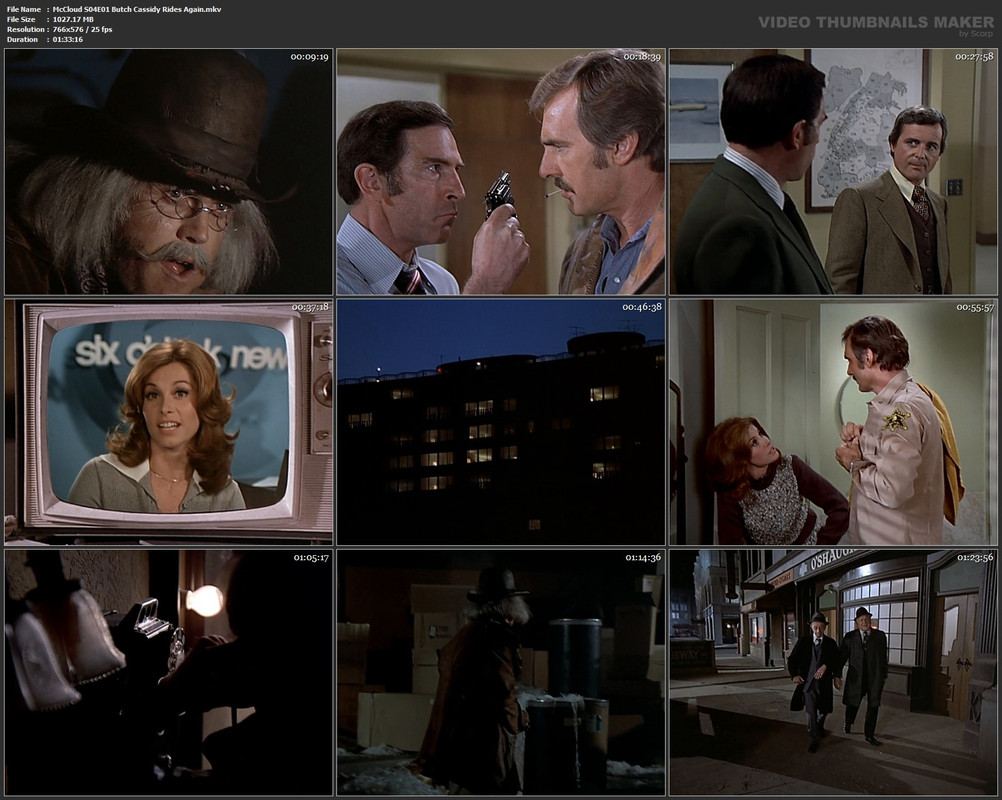Click the timestamp text '00:18:39'
Image resolution: width=1002 pixels, height=800 pixels.
coord(642,57)
